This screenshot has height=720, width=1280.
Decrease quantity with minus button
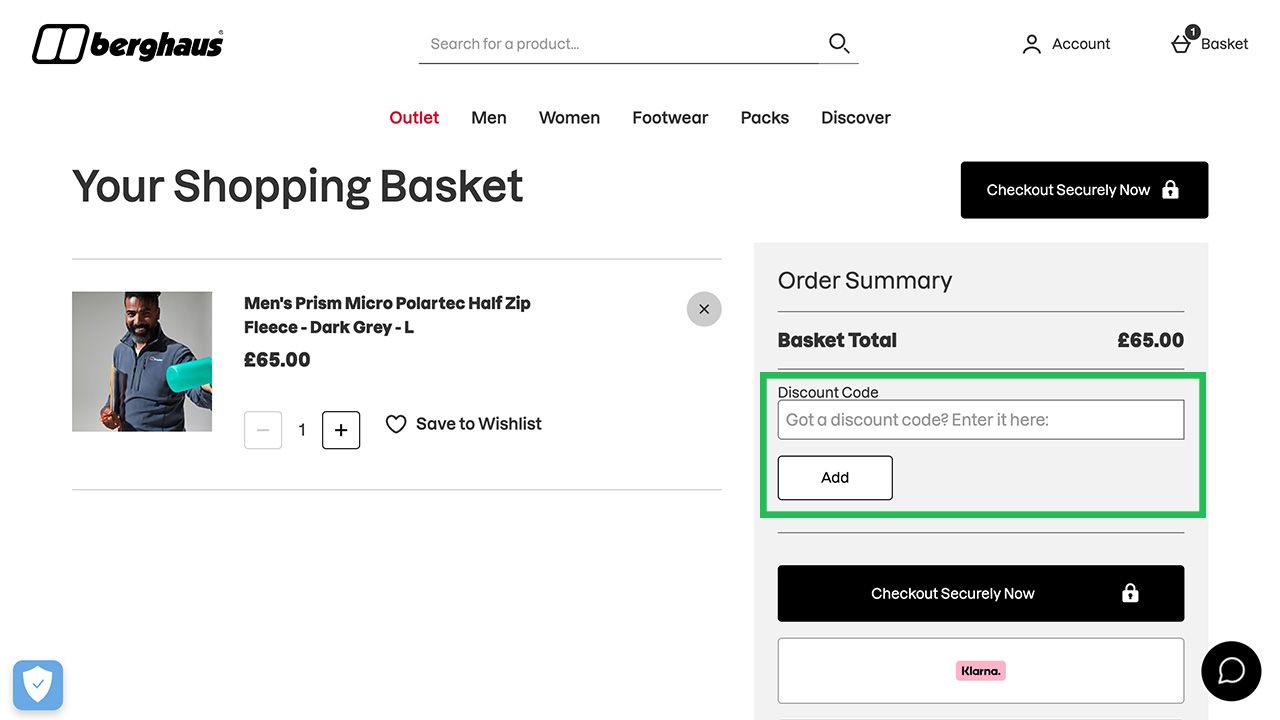tap(263, 430)
